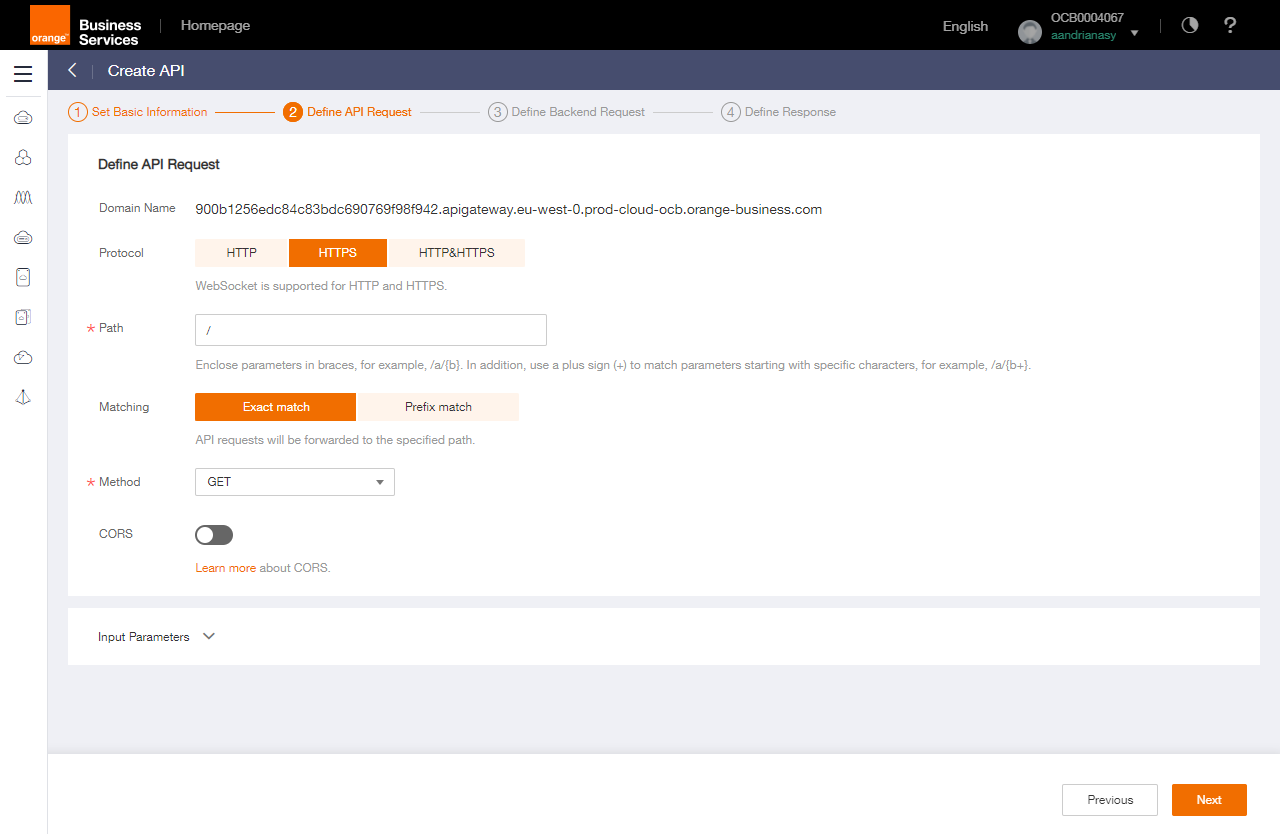
Task: Click the user avatar picture
Action: pyautogui.click(x=1029, y=32)
